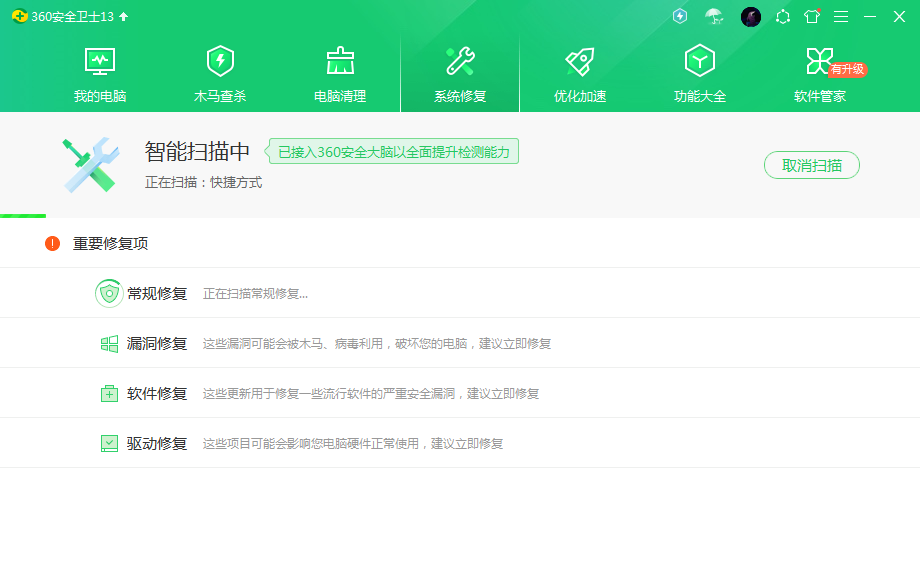Click the 驱动修复 checkbox-screen icon
Screen dimensions: 920x580
(109, 443)
